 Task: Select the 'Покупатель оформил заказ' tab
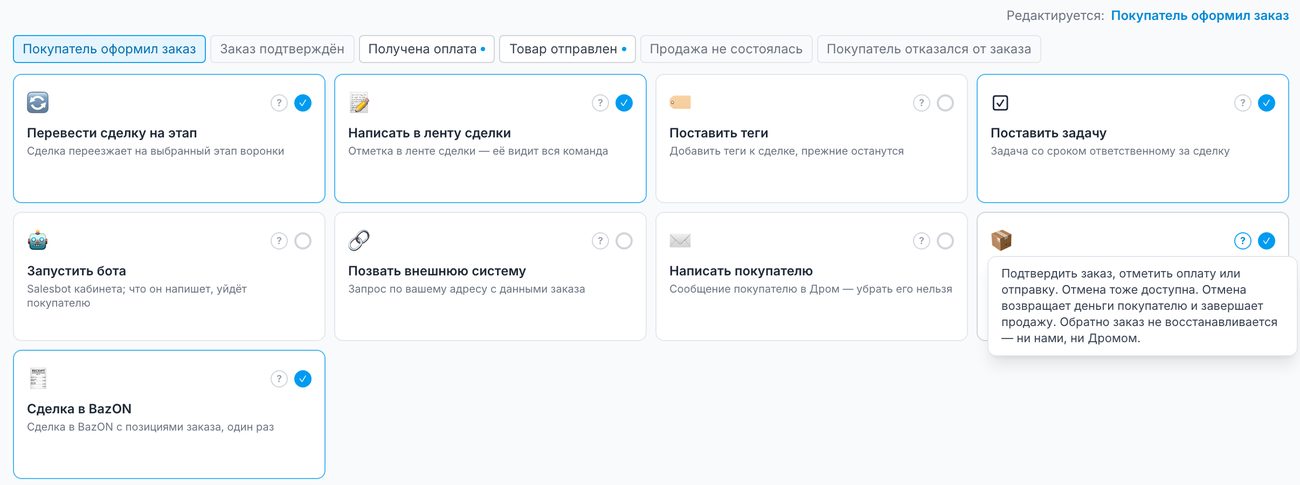(109, 49)
